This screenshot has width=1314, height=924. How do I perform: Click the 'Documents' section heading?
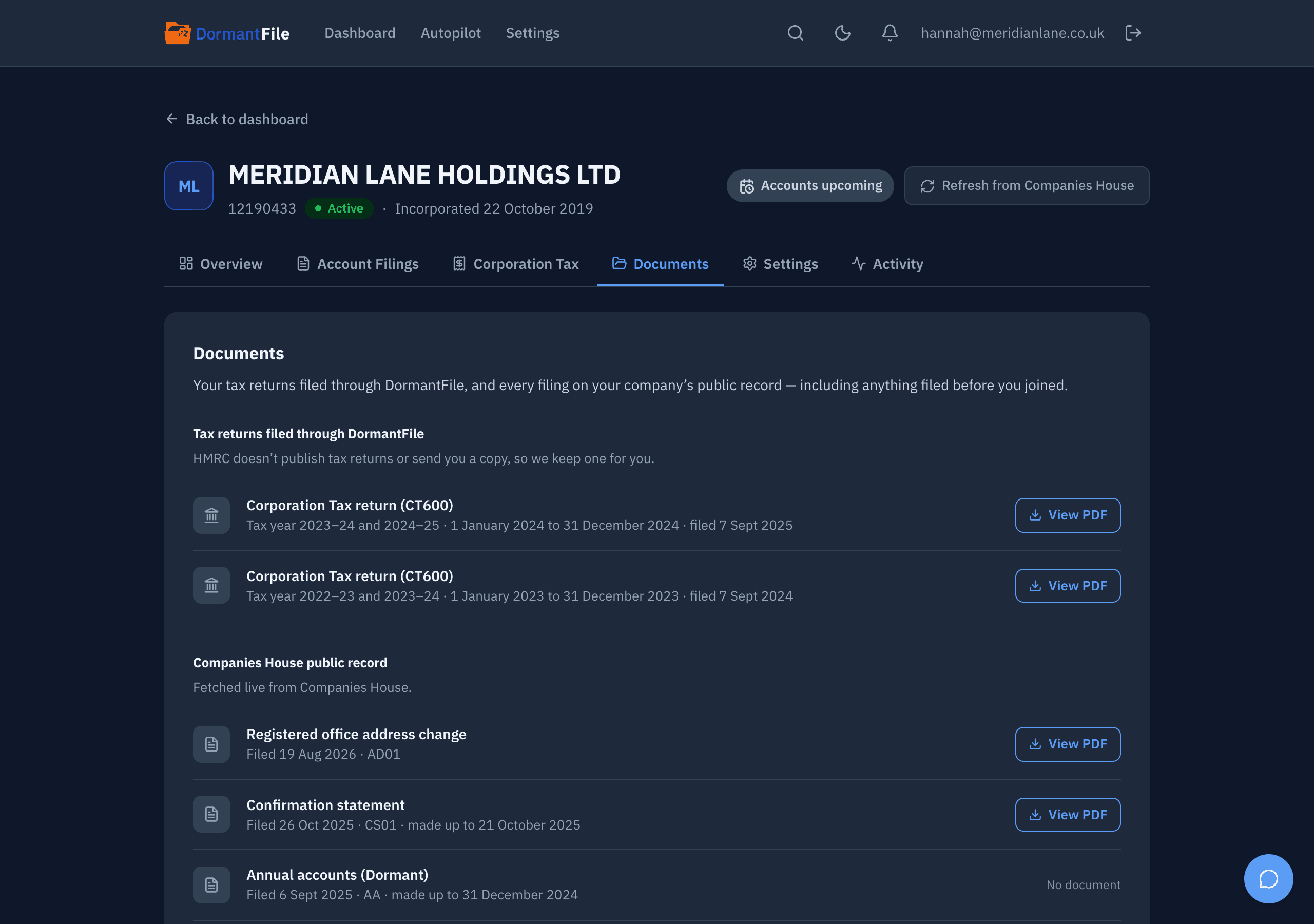coord(238,353)
